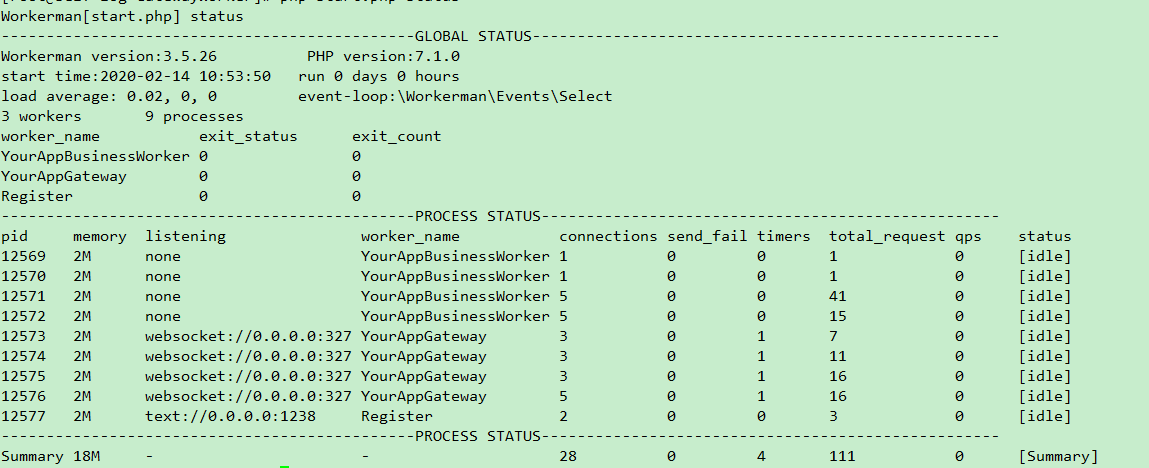Click the 'pid' column header
This screenshot has height=468, width=1149.
click(x=15, y=237)
